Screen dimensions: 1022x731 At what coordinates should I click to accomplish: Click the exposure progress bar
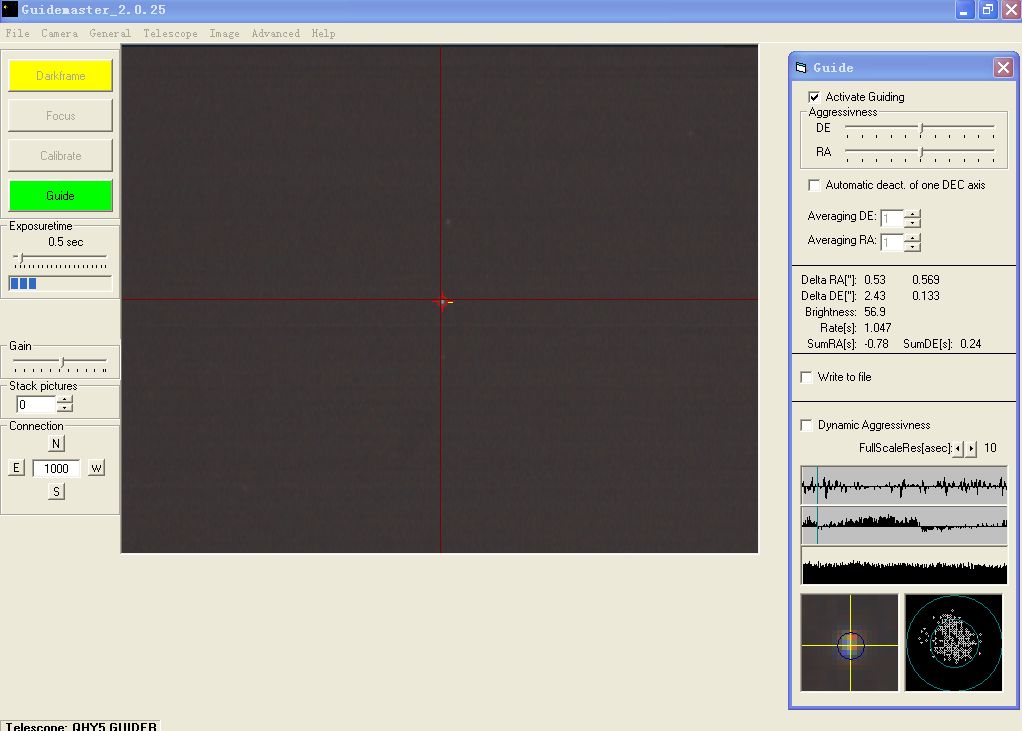click(60, 283)
